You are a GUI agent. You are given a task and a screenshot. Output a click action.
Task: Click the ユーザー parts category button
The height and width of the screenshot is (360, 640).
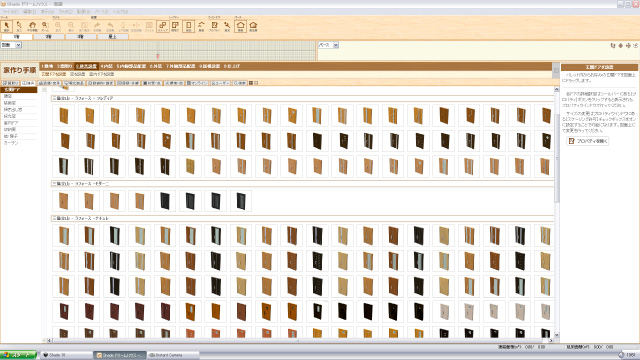click(221, 83)
